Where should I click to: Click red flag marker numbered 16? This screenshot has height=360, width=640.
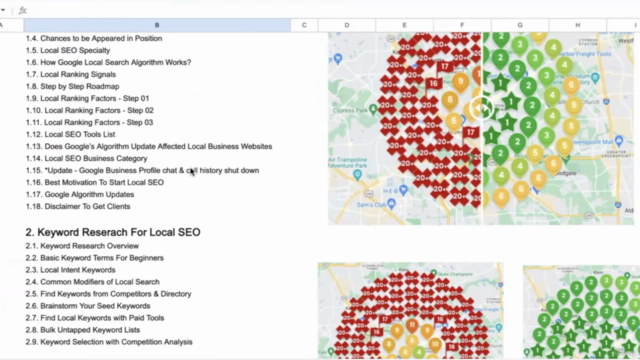click(433, 84)
